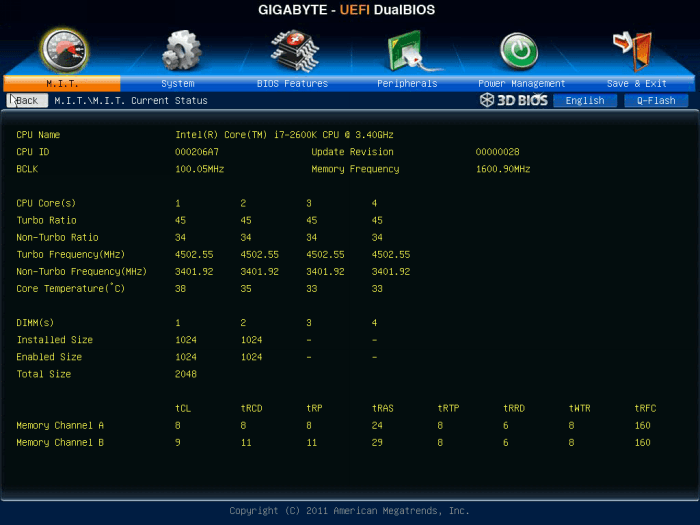Select the Save & Exit tab
700x525 pixels.
[x=637, y=83]
